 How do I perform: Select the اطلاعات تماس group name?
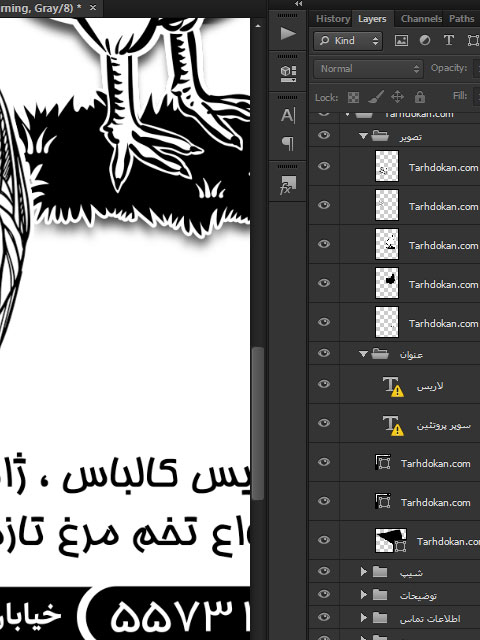430,618
